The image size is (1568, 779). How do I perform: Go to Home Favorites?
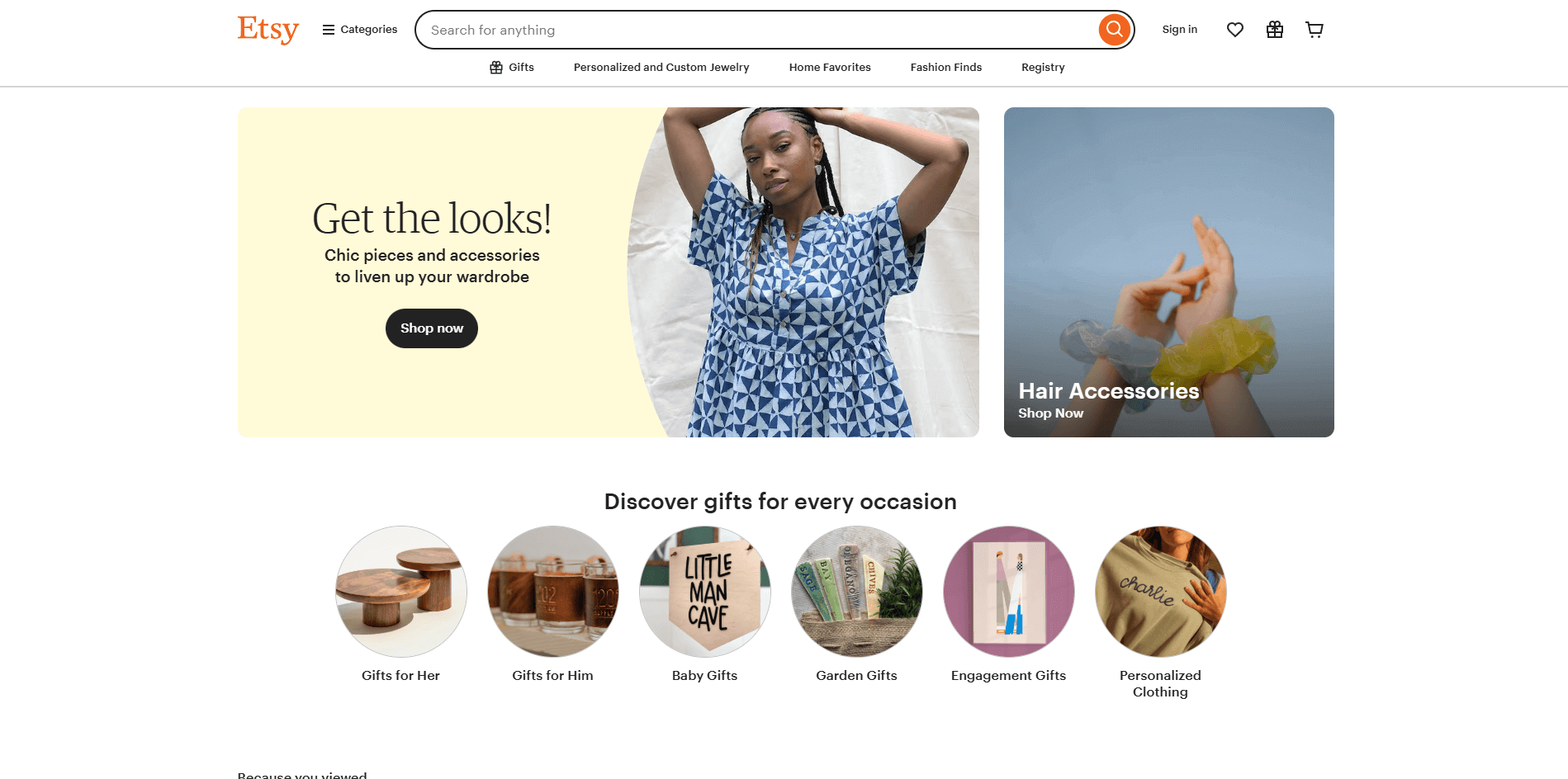(830, 68)
